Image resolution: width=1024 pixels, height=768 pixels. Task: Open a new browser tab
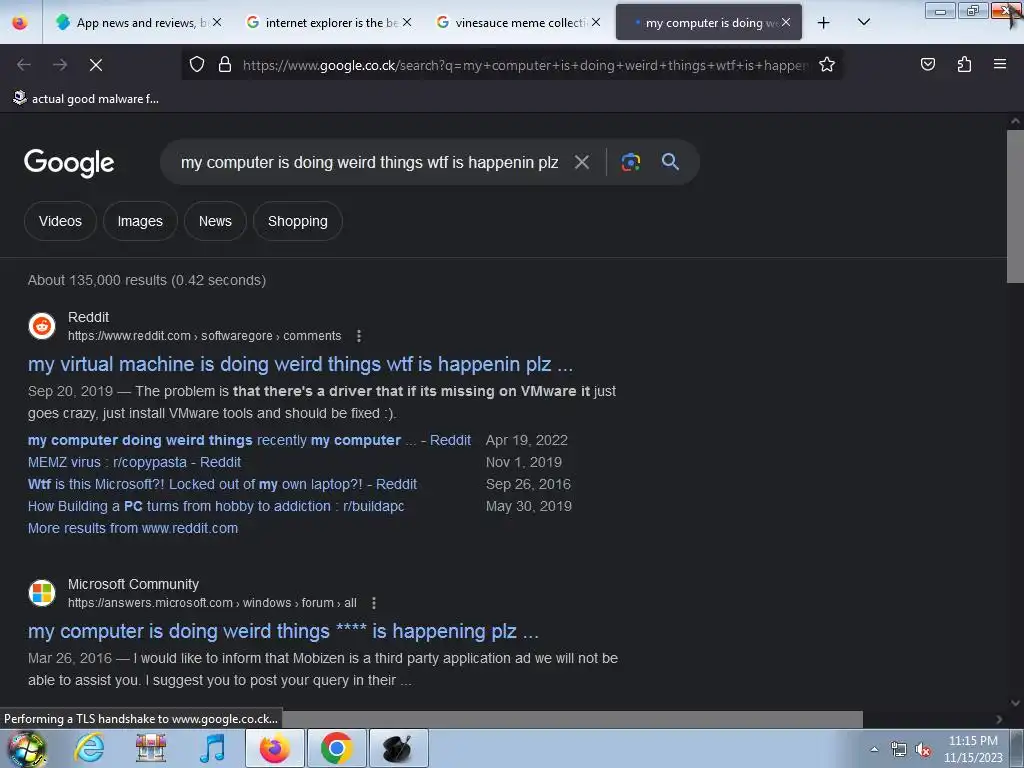(824, 23)
